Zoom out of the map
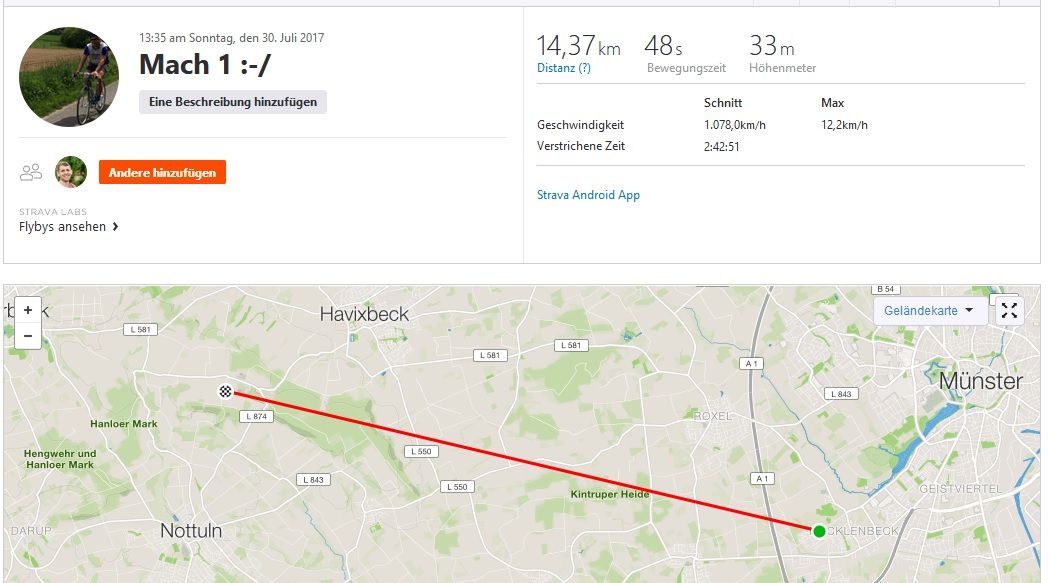The width and height of the screenshot is (1051, 583). [28, 336]
